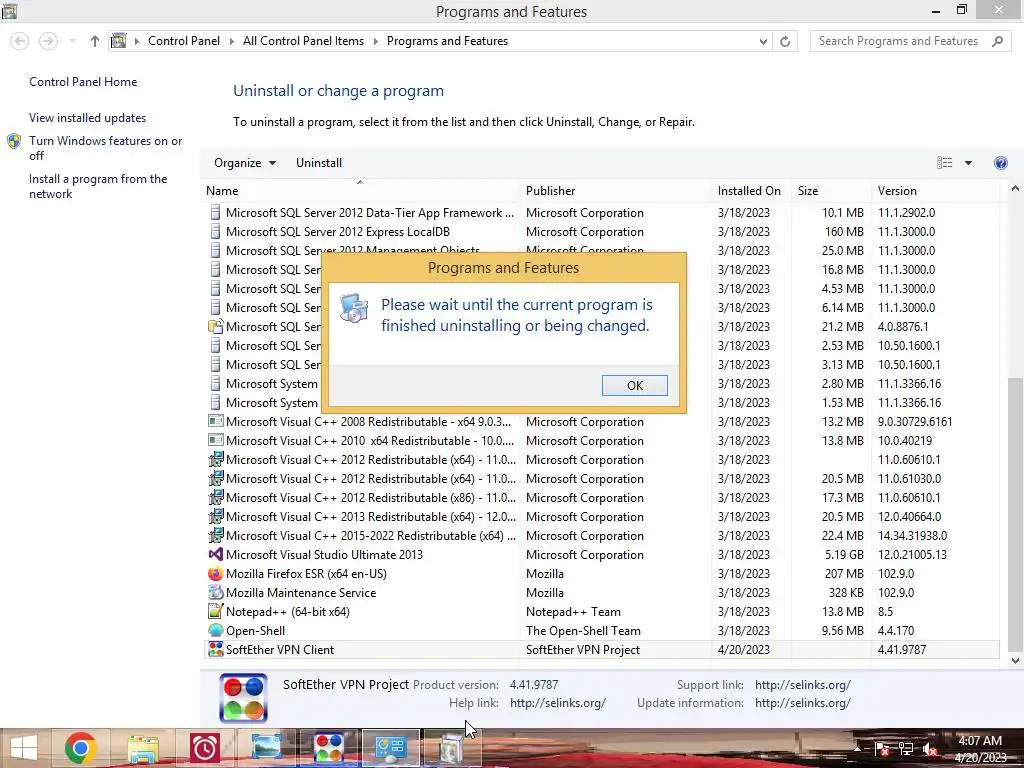Sort list by the Version column
Viewport: 1024px width, 768px height.
tap(935, 191)
